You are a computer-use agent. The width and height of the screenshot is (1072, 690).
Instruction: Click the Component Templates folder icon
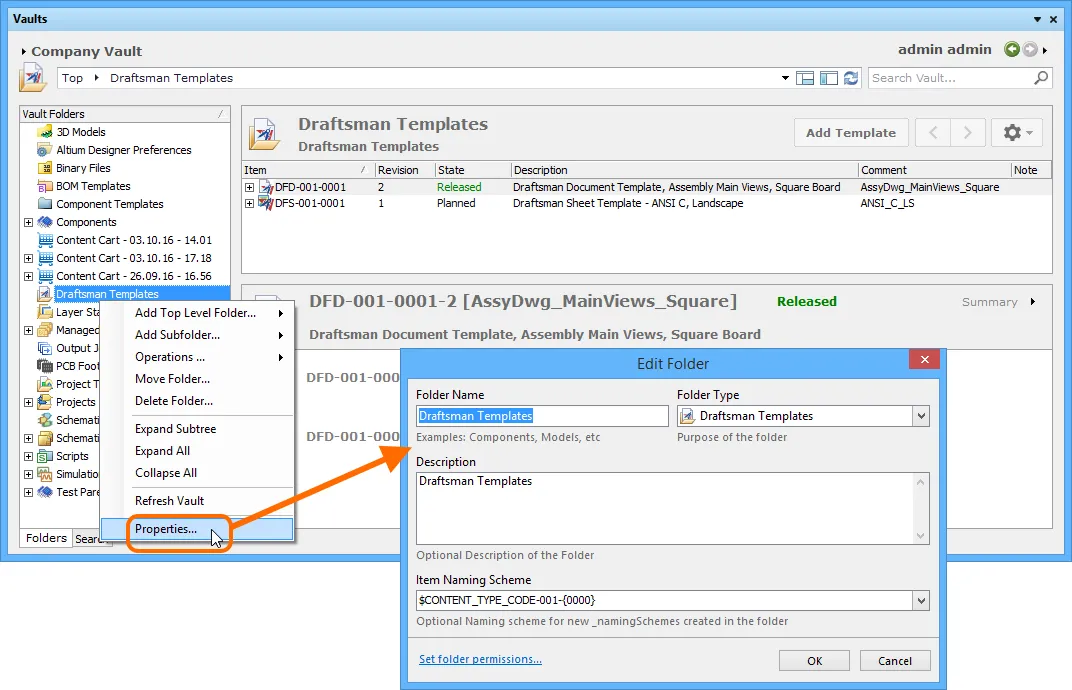45,204
